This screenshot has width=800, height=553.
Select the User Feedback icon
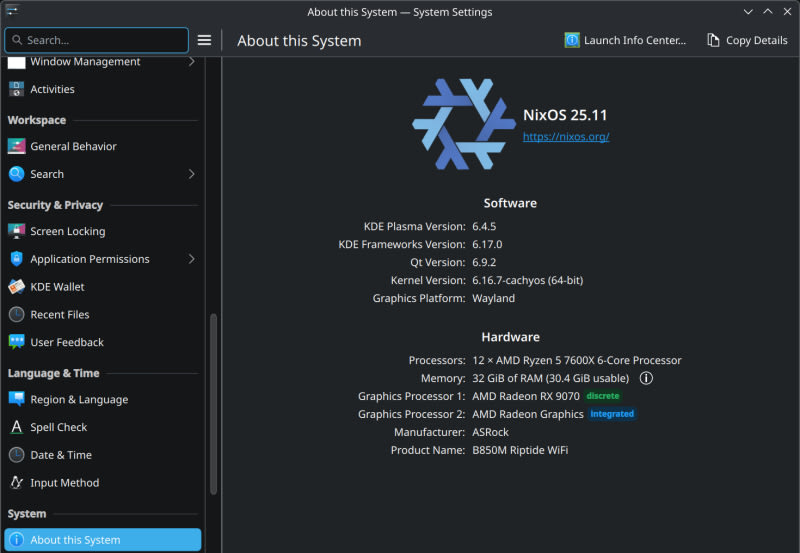(16, 342)
